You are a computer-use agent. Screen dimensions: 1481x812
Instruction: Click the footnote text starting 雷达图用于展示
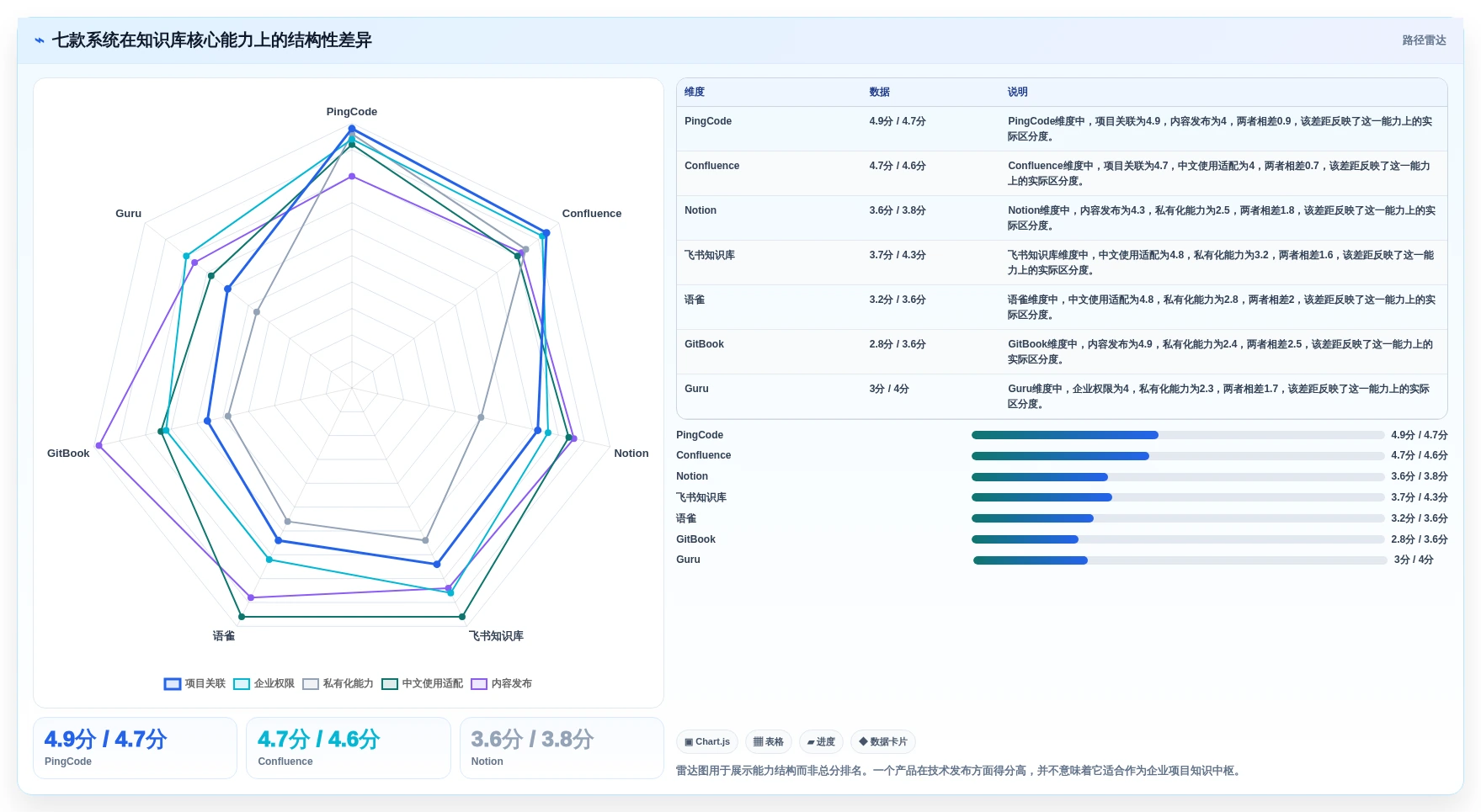[x=960, y=771]
